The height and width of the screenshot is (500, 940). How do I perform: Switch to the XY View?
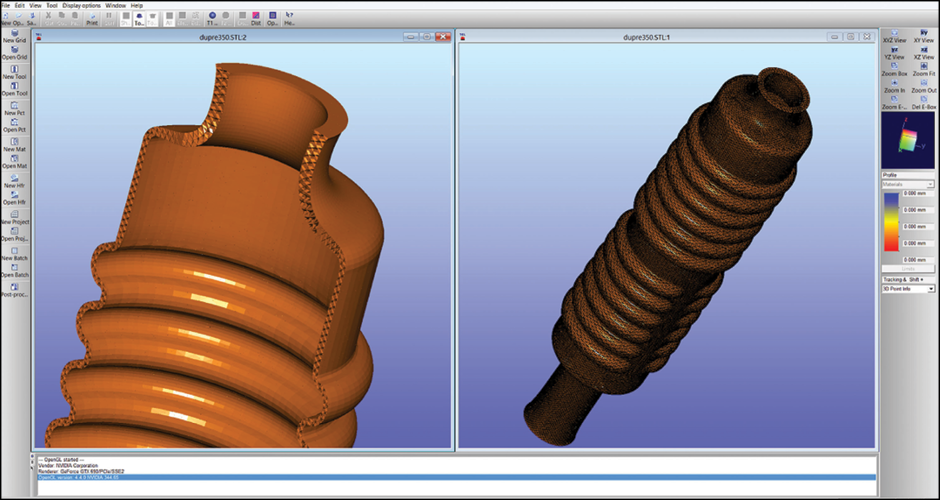(x=922, y=36)
